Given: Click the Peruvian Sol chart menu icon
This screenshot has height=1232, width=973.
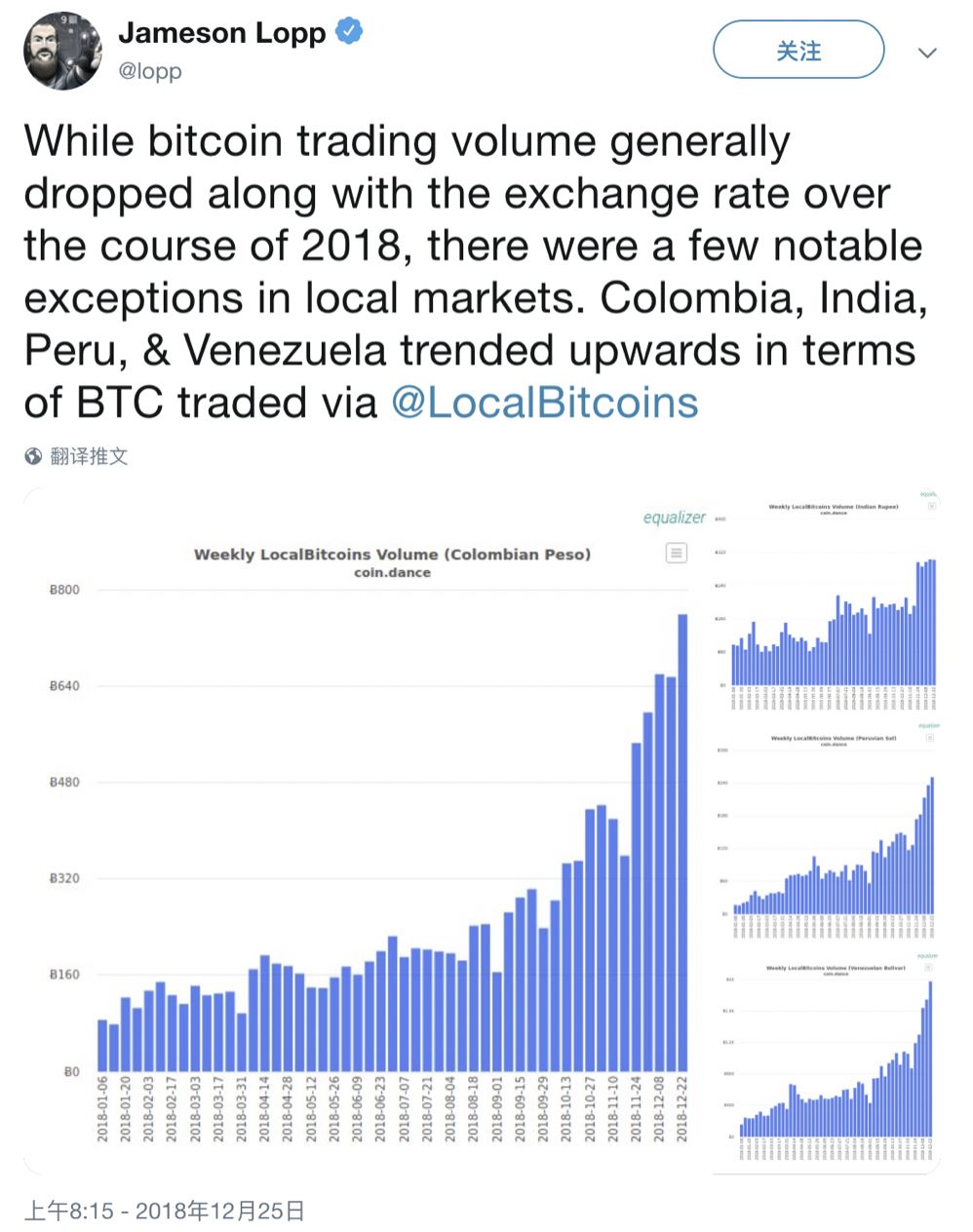Looking at the screenshot, I should pyautogui.click(x=929, y=738).
